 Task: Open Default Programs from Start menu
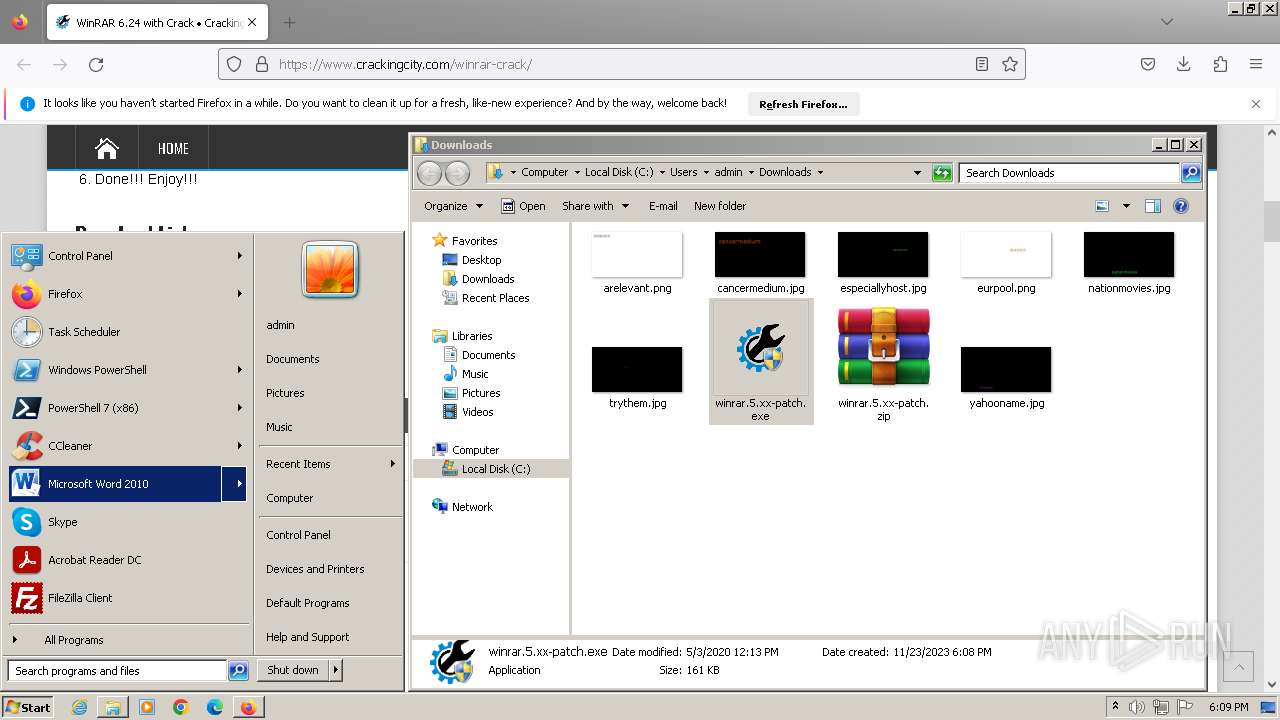tap(330, 603)
